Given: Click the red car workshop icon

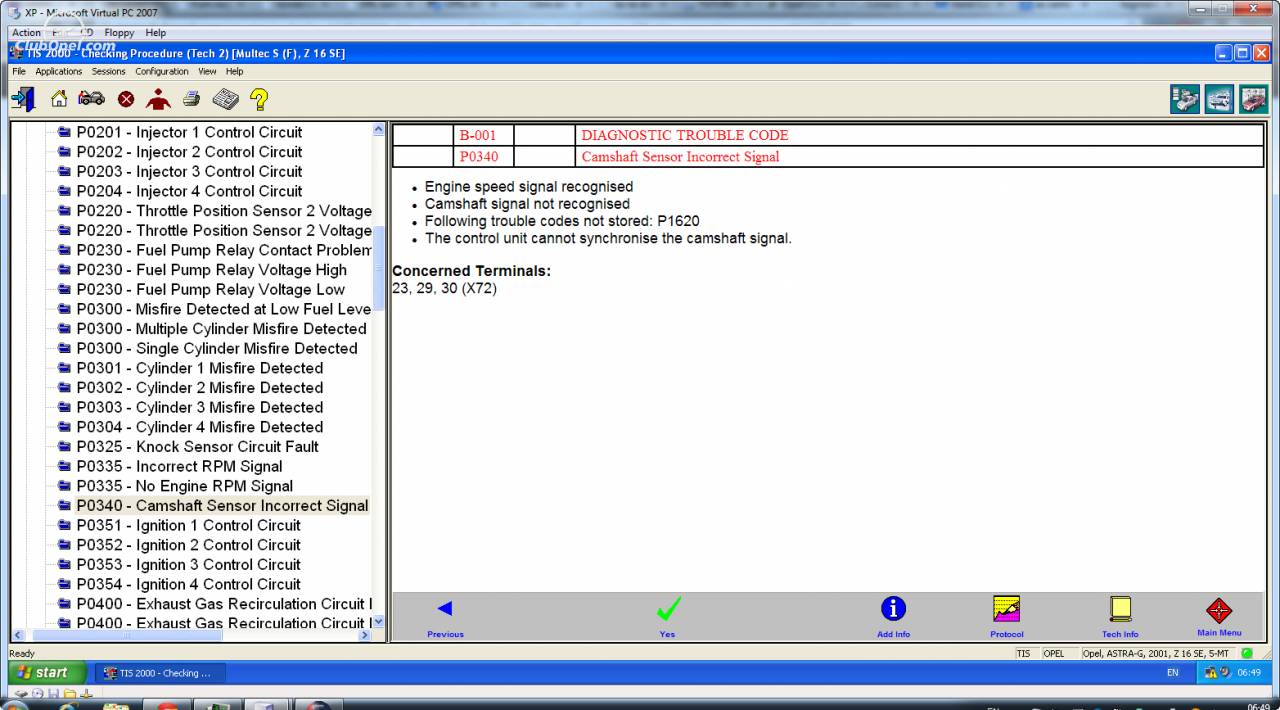Looking at the screenshot, I should 1253,99.
